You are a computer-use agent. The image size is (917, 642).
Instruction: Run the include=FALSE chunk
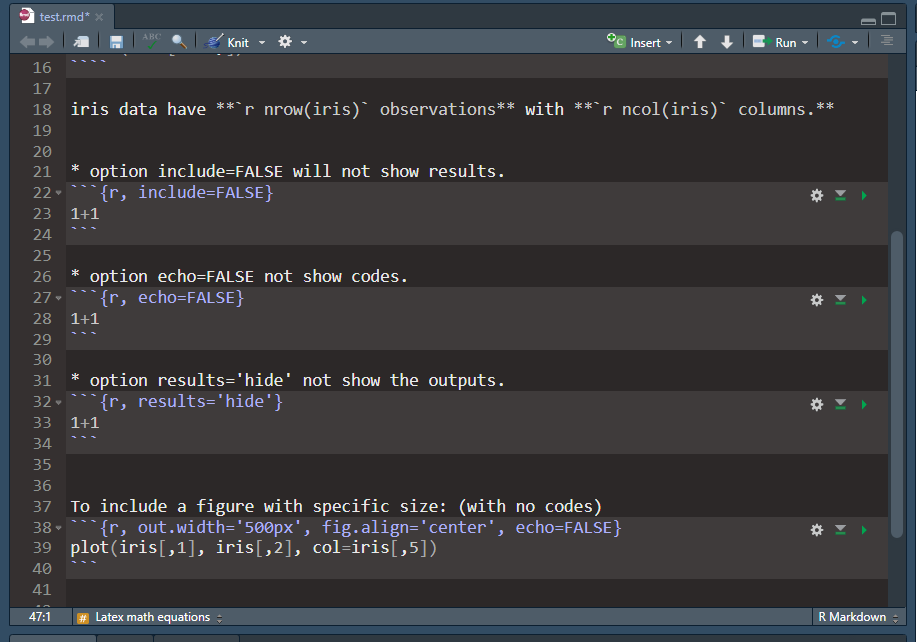(864, 195)
